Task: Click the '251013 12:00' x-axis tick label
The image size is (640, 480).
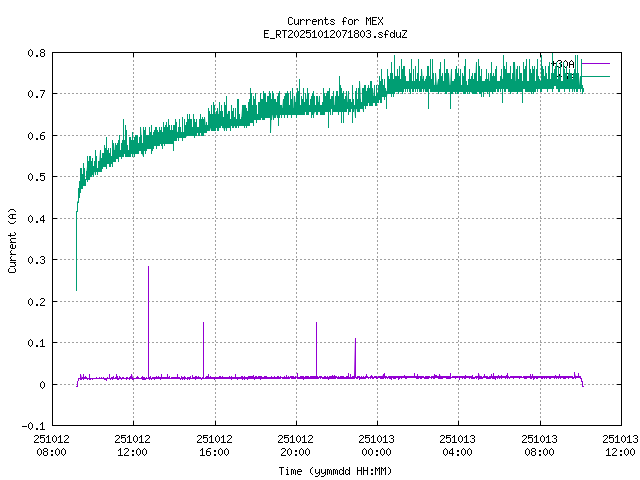Action: pyautogui.click(x=621, y=445)
